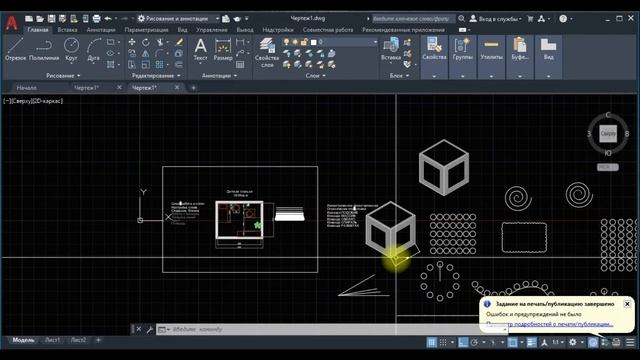
Task: Click the status bar customization menu icon
Action: (630, 342)
